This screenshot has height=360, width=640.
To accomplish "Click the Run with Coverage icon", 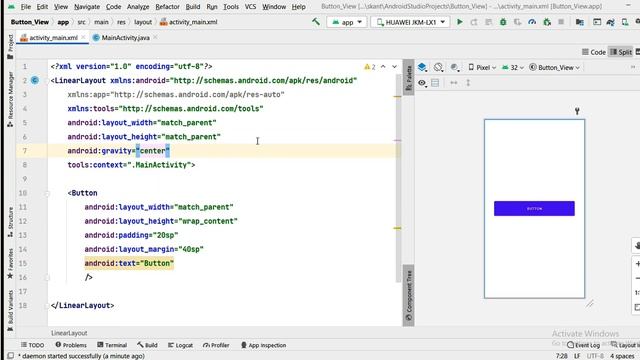I will [x=517, y=22].
